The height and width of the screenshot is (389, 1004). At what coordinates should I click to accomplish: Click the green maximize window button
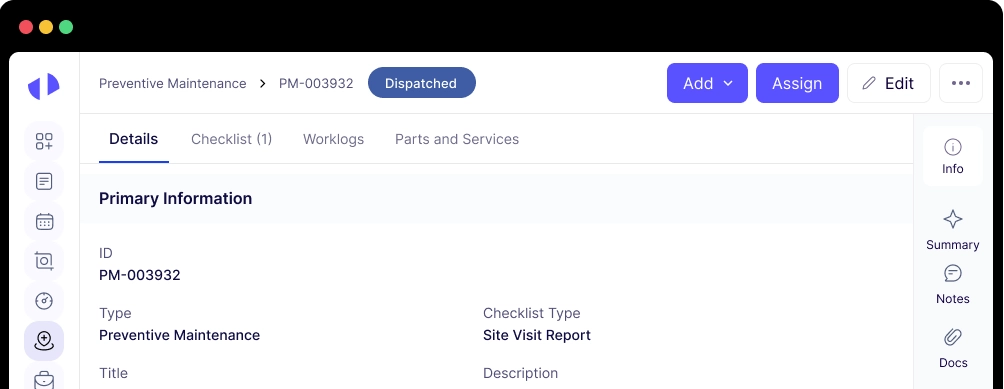(x=66, y=27)
